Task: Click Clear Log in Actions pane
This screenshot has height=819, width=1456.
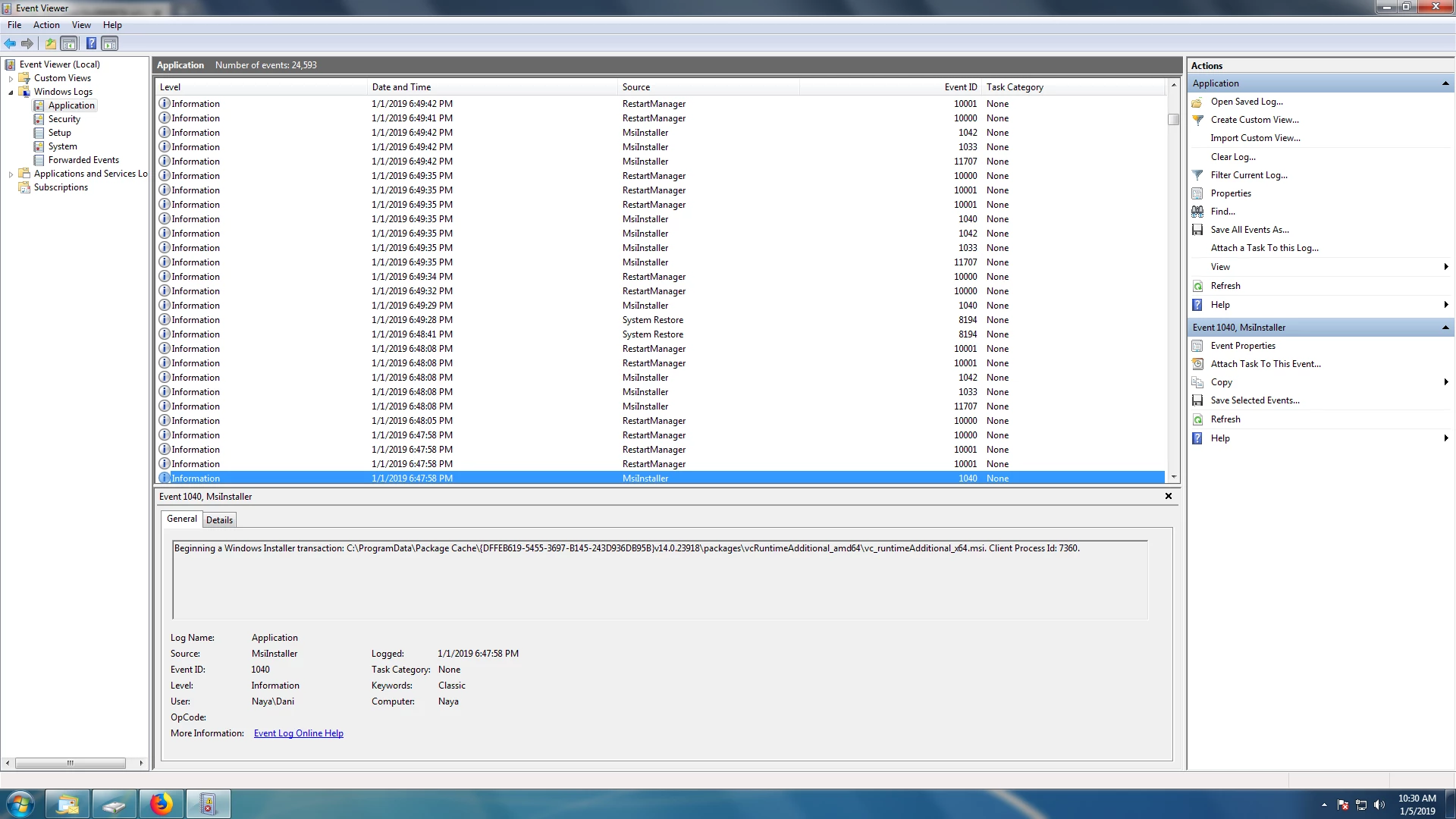Action: [1233, 157]
